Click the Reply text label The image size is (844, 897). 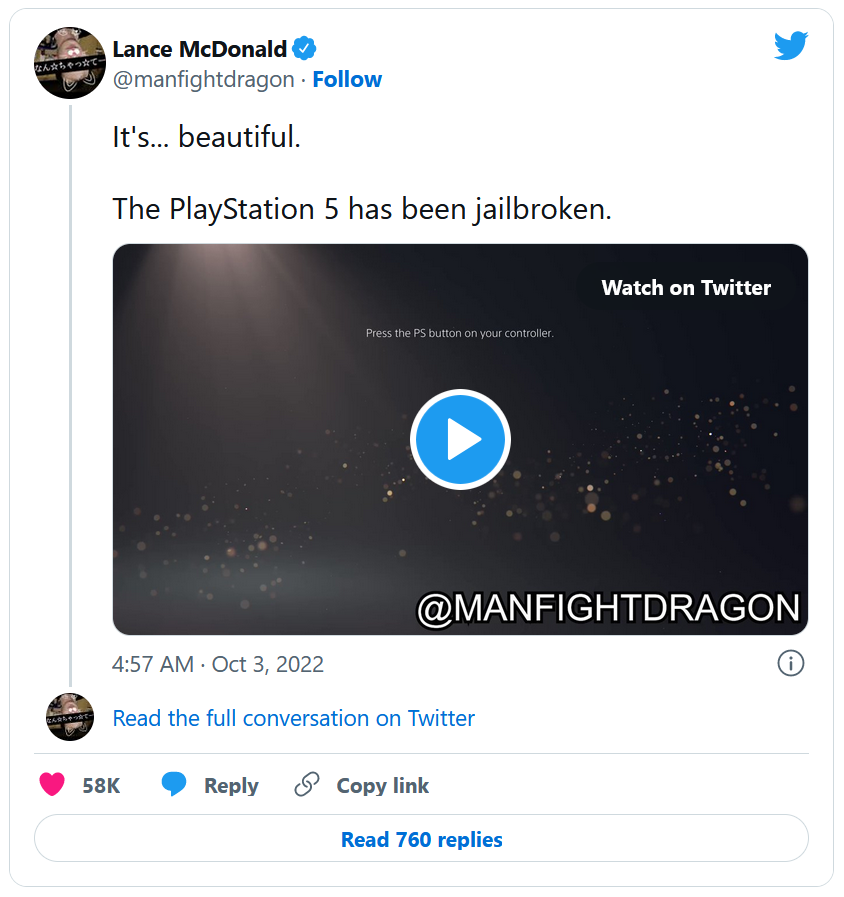(231, 786)
